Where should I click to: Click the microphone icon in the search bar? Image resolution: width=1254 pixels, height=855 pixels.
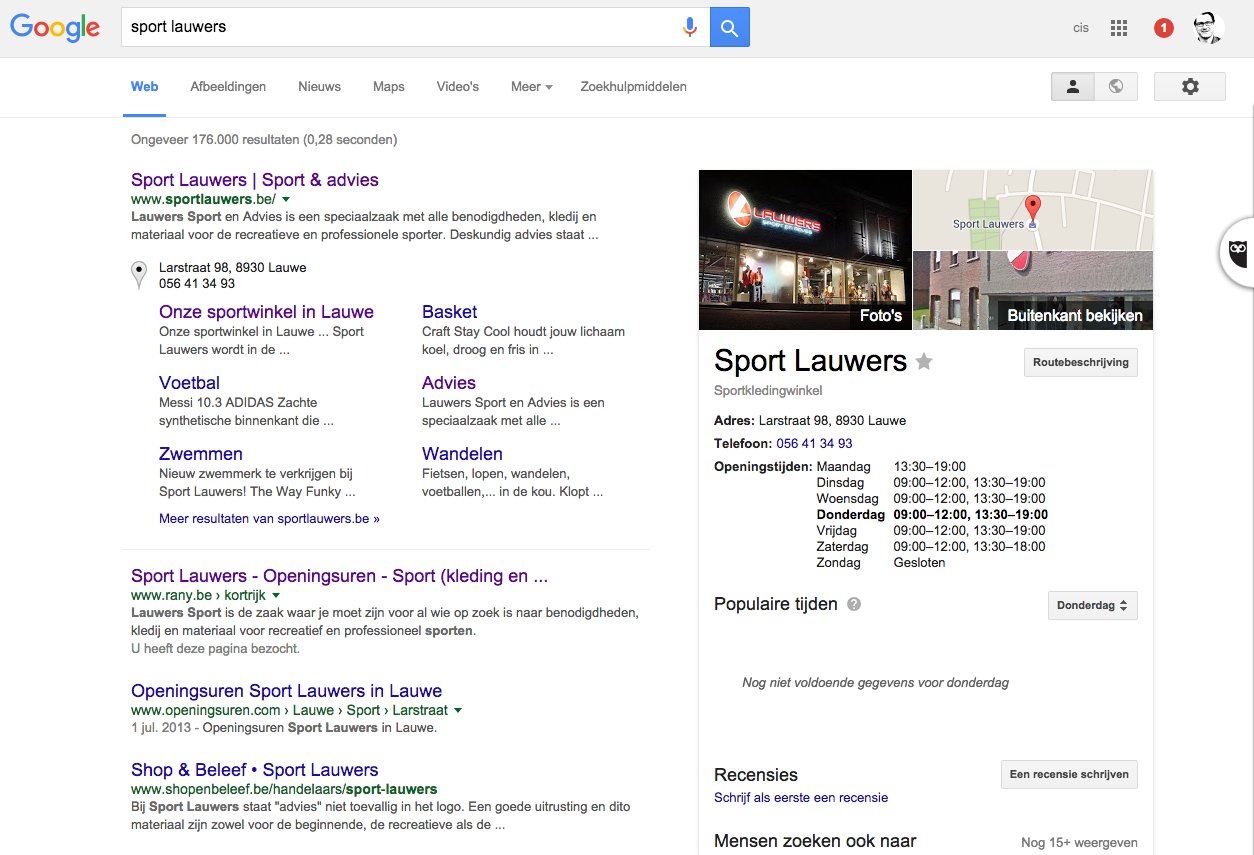tap(690, 27)
